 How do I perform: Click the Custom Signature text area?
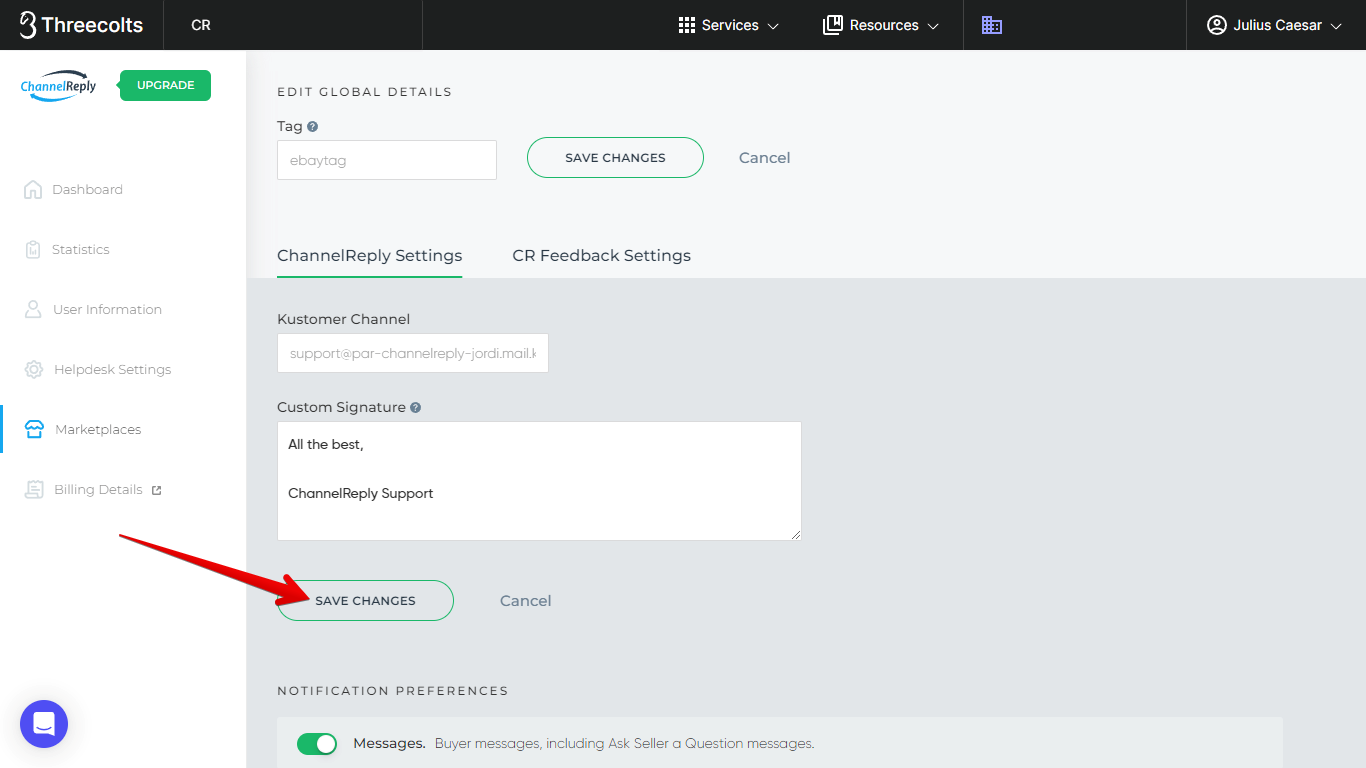pos(539,481)
